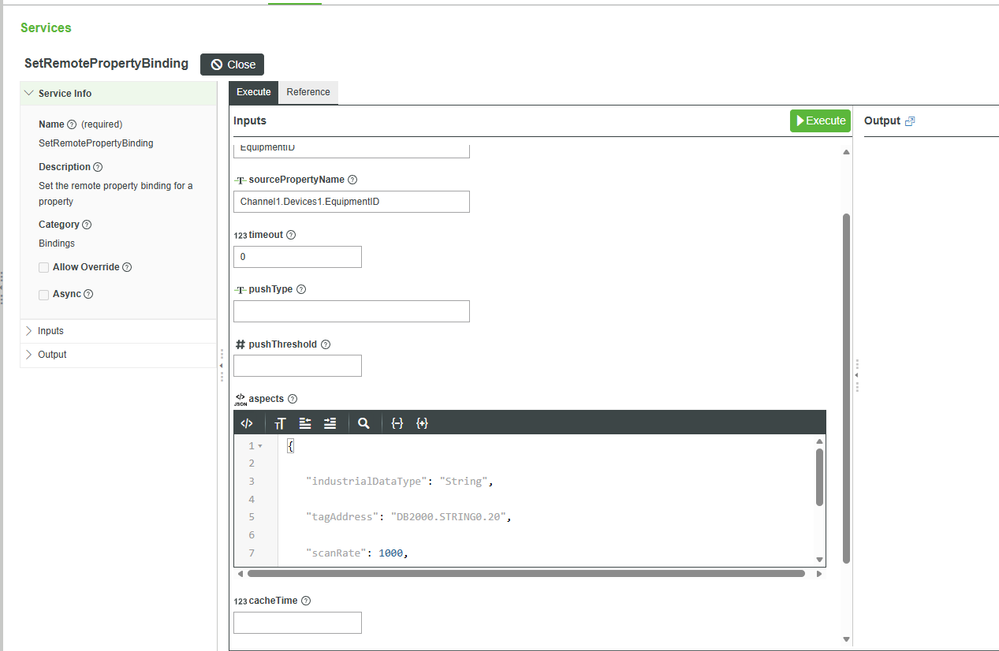Viewport: 999px width, 651px height.
Task: Click the splitter handle between Inputs and Output
Action: pos(857,375)
